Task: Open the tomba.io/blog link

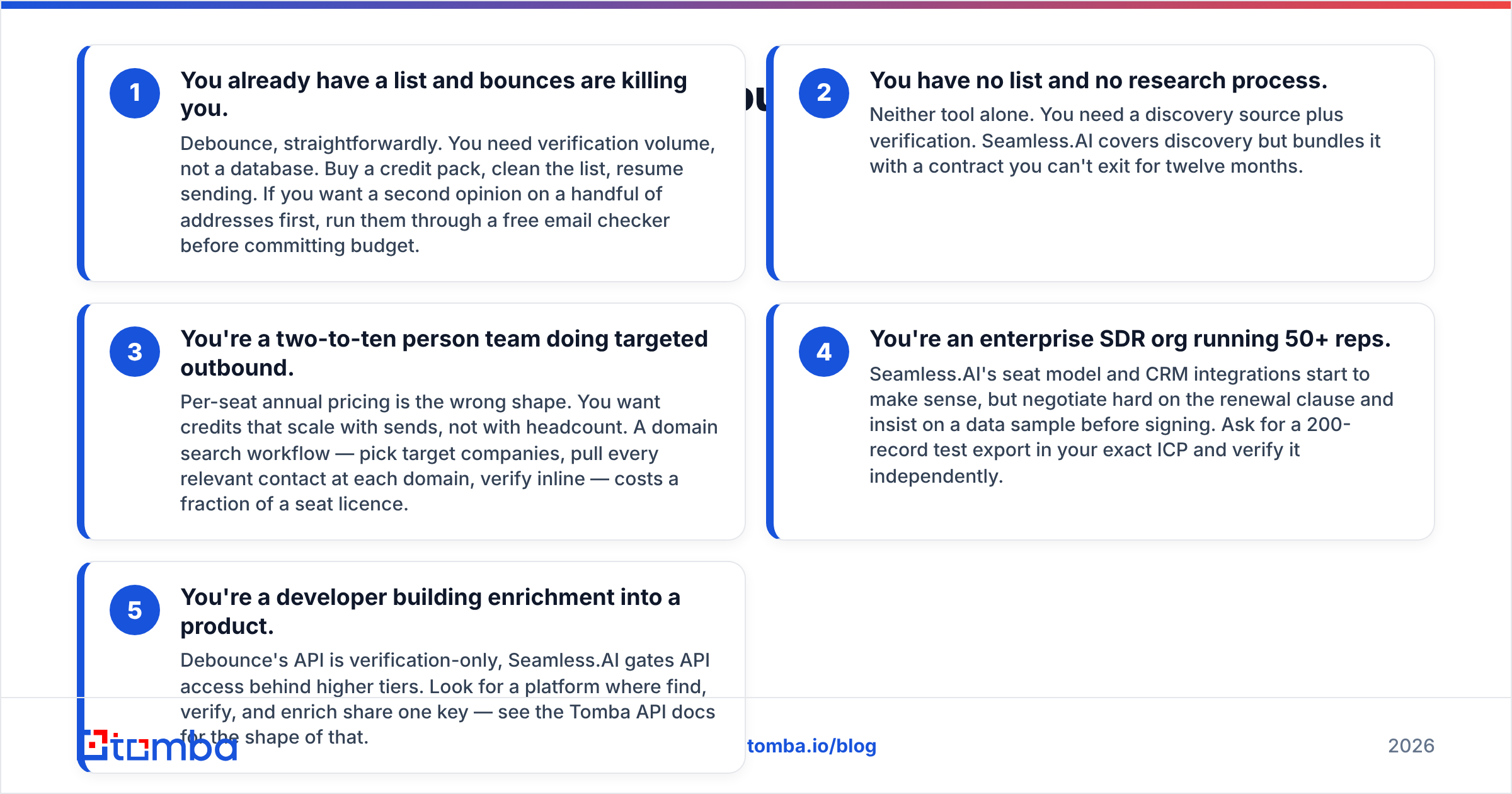Action: tap(811, 746)
